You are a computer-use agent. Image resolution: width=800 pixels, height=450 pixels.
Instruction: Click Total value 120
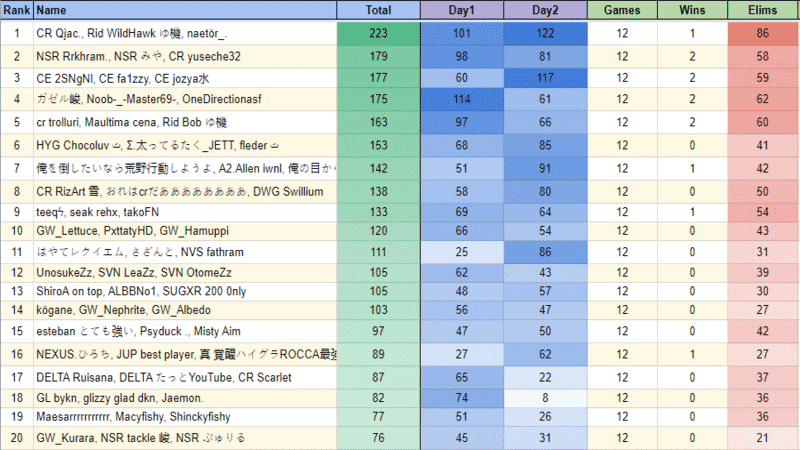pyautogui.click(x=378, y=231)
